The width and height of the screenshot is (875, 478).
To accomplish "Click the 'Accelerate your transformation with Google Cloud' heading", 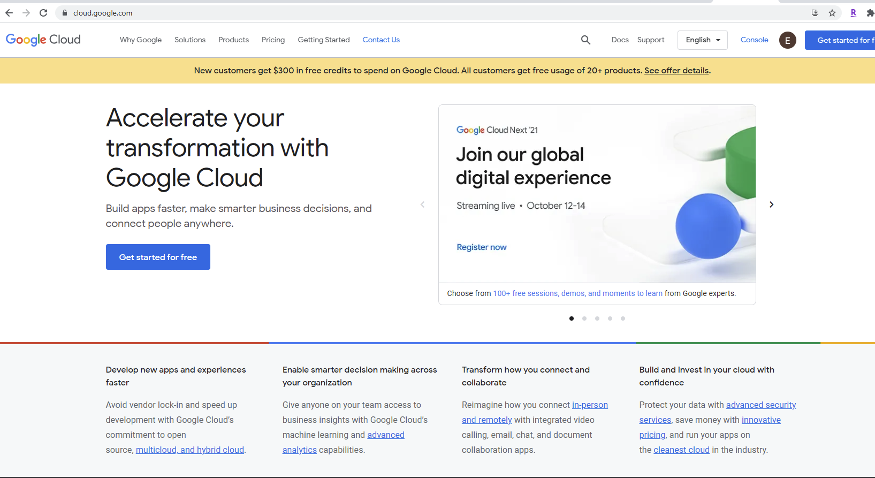I will coord(217,148).
